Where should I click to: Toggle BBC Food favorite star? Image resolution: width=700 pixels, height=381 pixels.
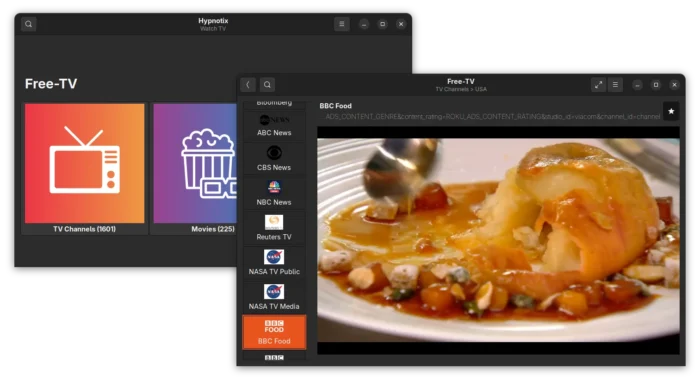[671, 111]
